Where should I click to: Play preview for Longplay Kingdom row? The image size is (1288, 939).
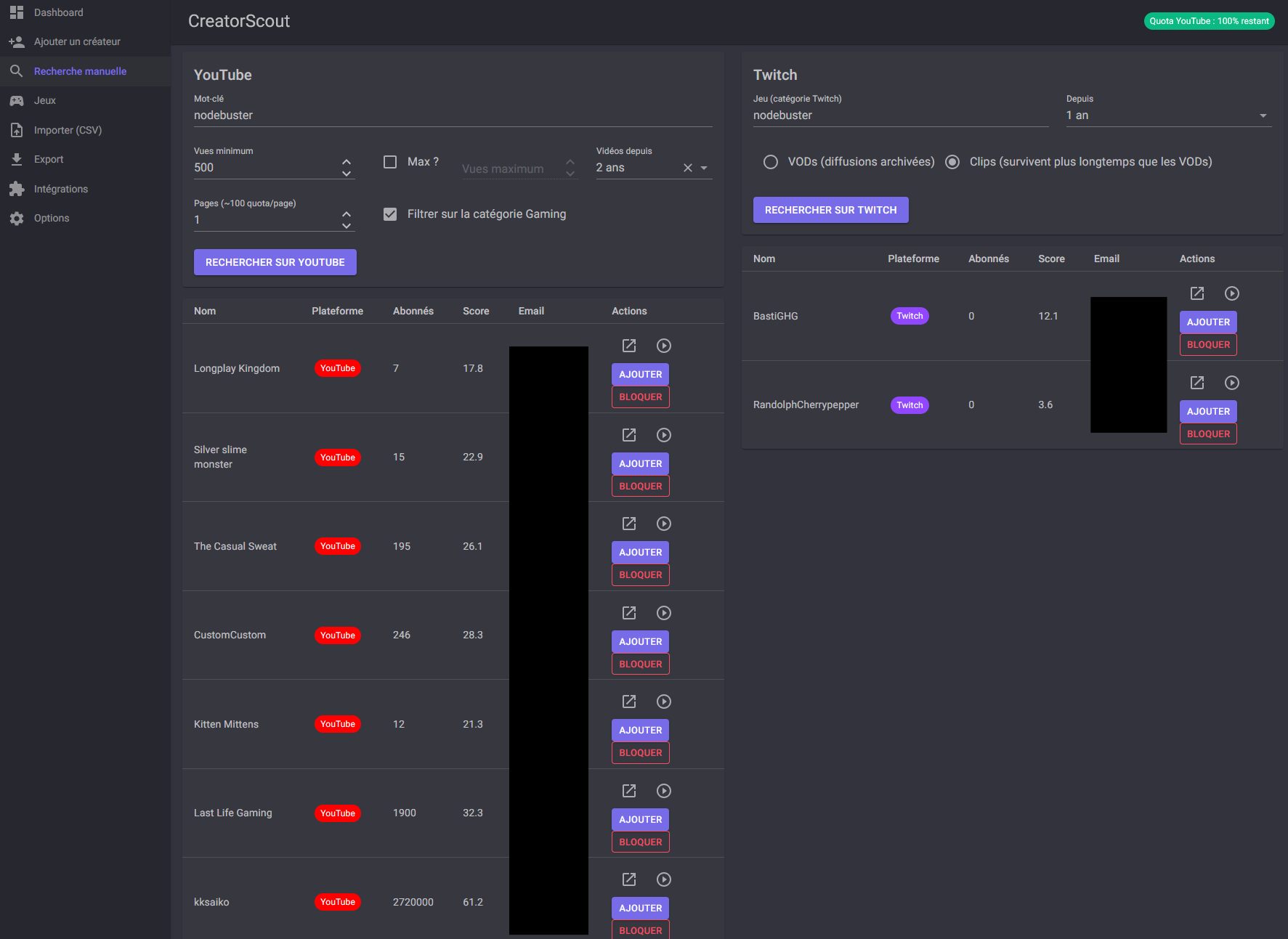(x=664, y=346)
